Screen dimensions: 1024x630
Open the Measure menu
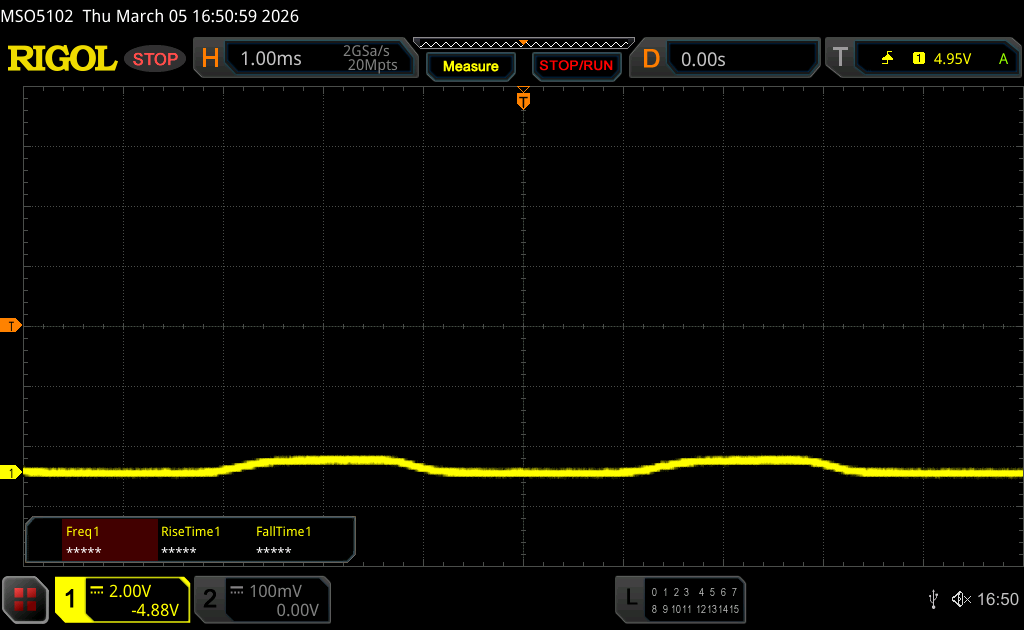click(x=470, y=66)
